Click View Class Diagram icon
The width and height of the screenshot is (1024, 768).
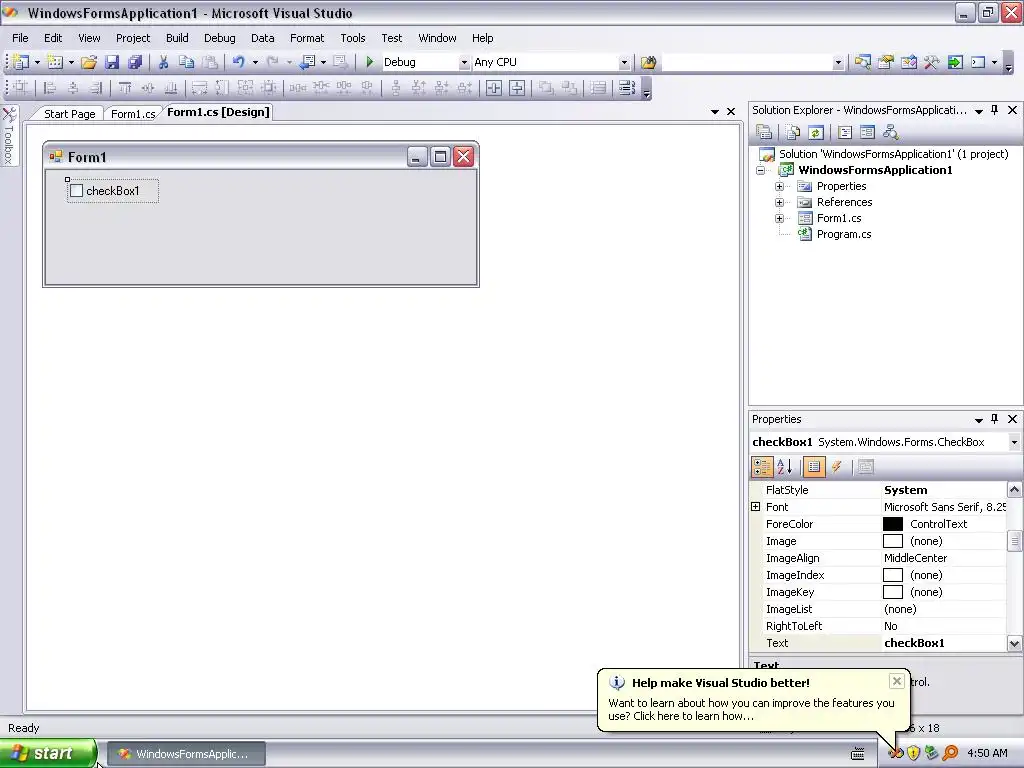[890, 133]
